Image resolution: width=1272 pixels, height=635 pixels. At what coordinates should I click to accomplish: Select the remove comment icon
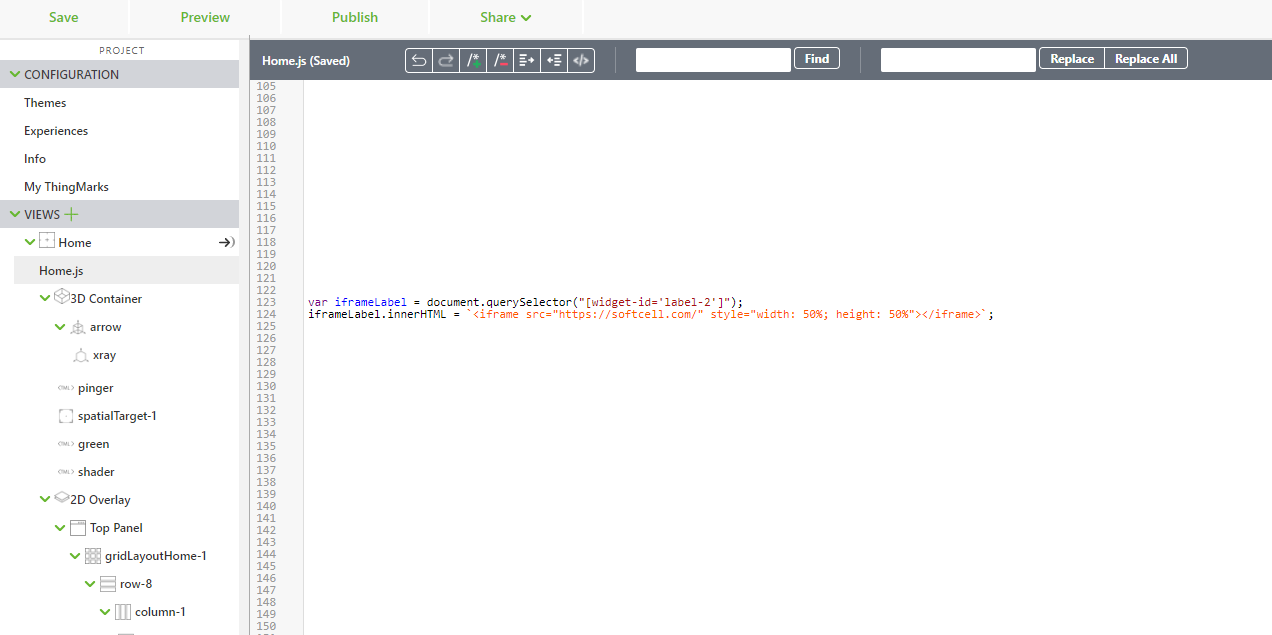tap(500, 60)
